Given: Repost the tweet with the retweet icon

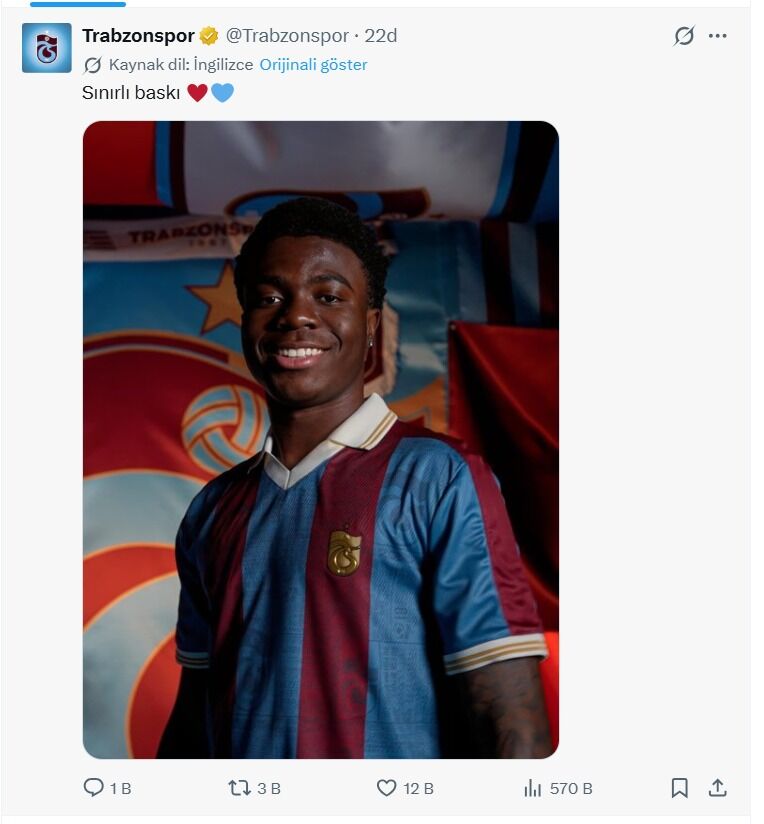Looking at the screenshot, I should [x=239, y=788].
